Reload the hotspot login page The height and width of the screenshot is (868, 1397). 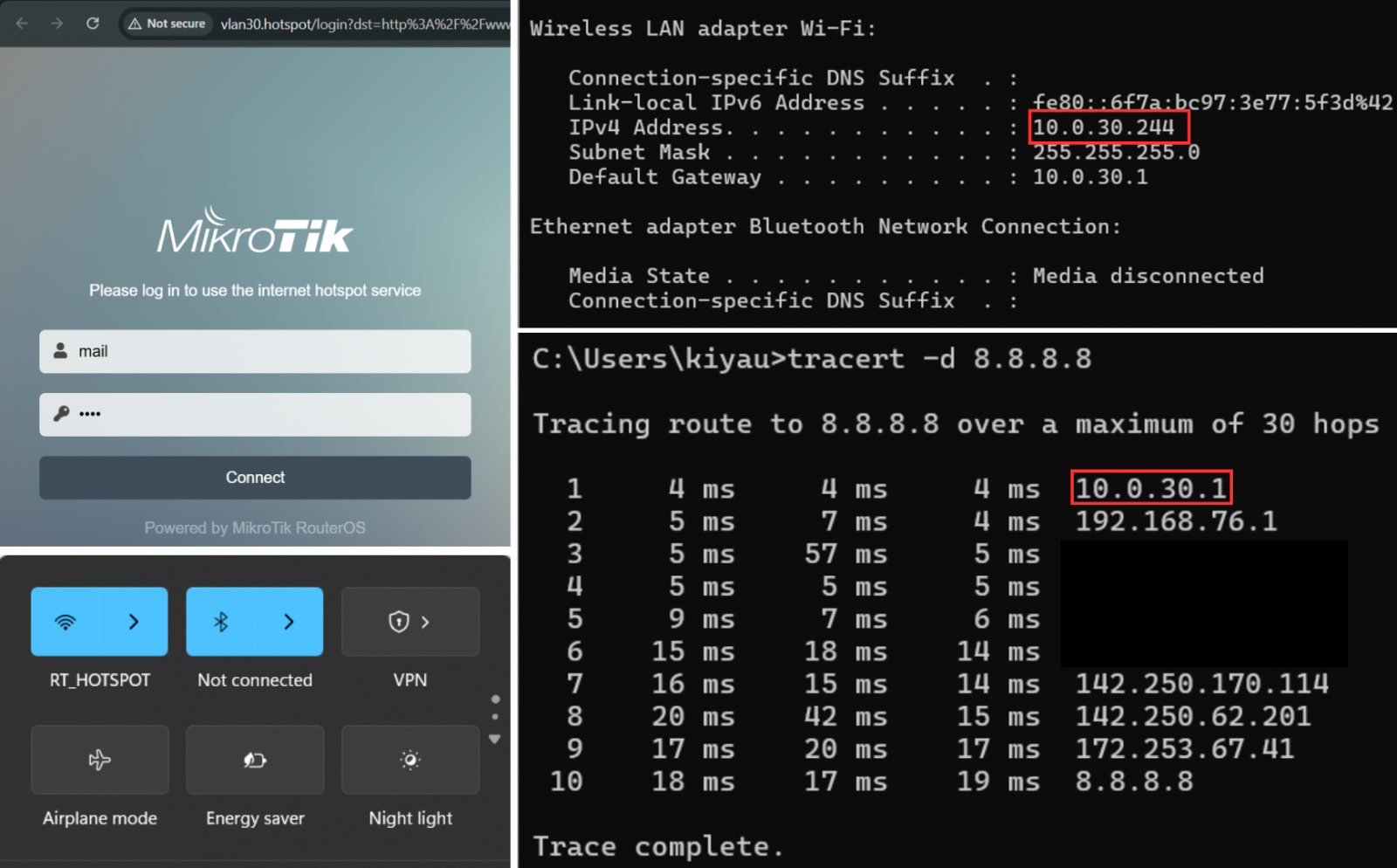[93, 24]
